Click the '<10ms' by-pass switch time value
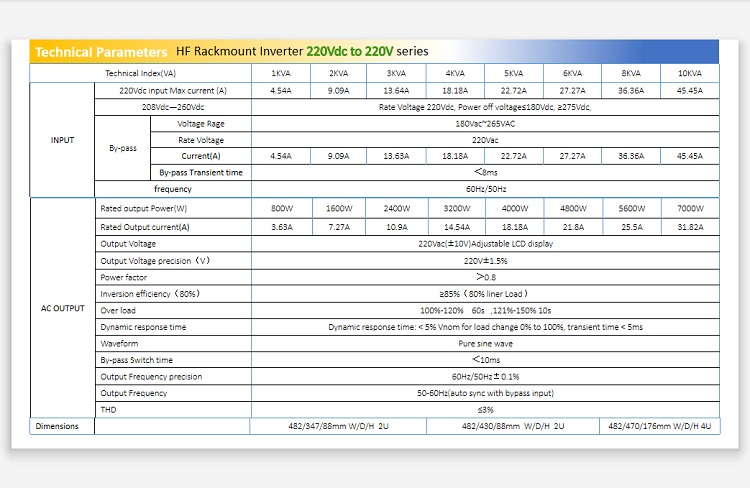The image size is (750, 488). coord(486,360)
